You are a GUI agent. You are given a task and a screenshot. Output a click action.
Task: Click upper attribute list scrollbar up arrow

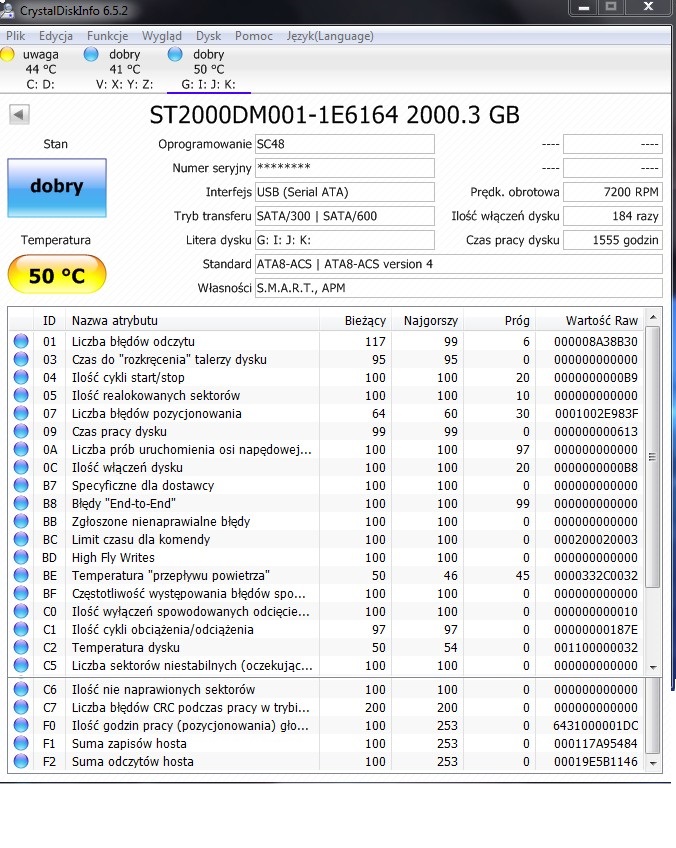pyautogui.click(x=653, y=317)
